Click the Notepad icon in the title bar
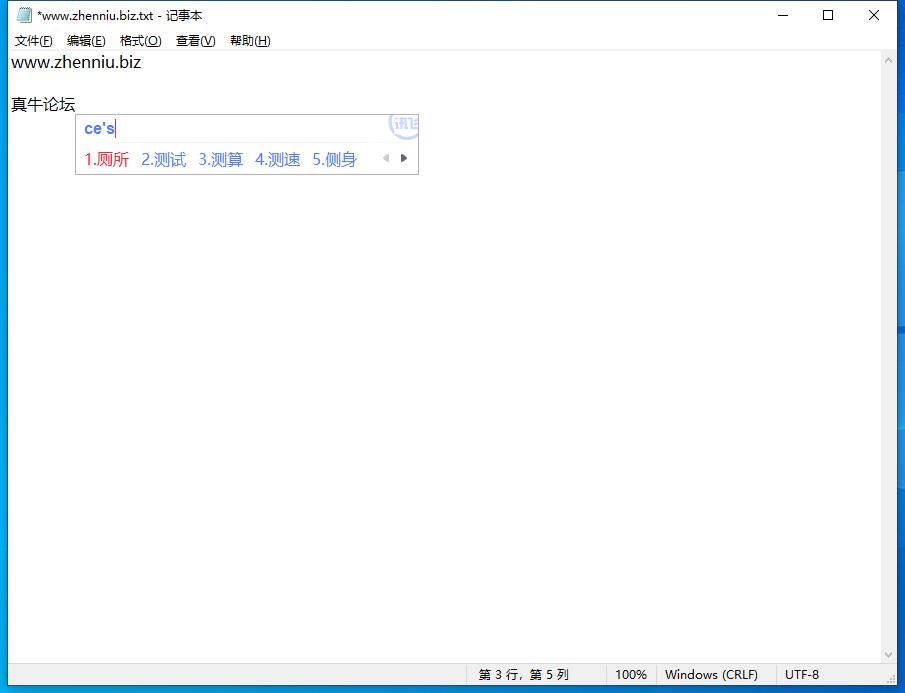The width and height of the screenshot is (905, 693). [24, 16]
